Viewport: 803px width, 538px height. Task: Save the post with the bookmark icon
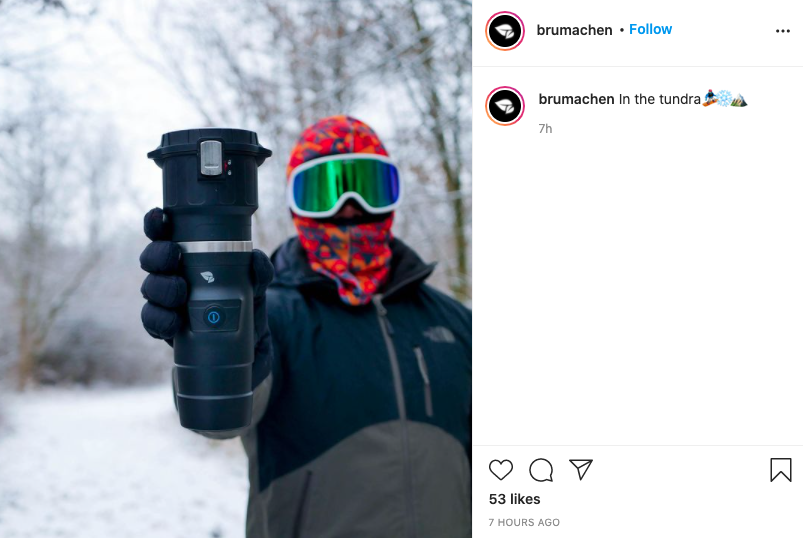tap(780, 469)
